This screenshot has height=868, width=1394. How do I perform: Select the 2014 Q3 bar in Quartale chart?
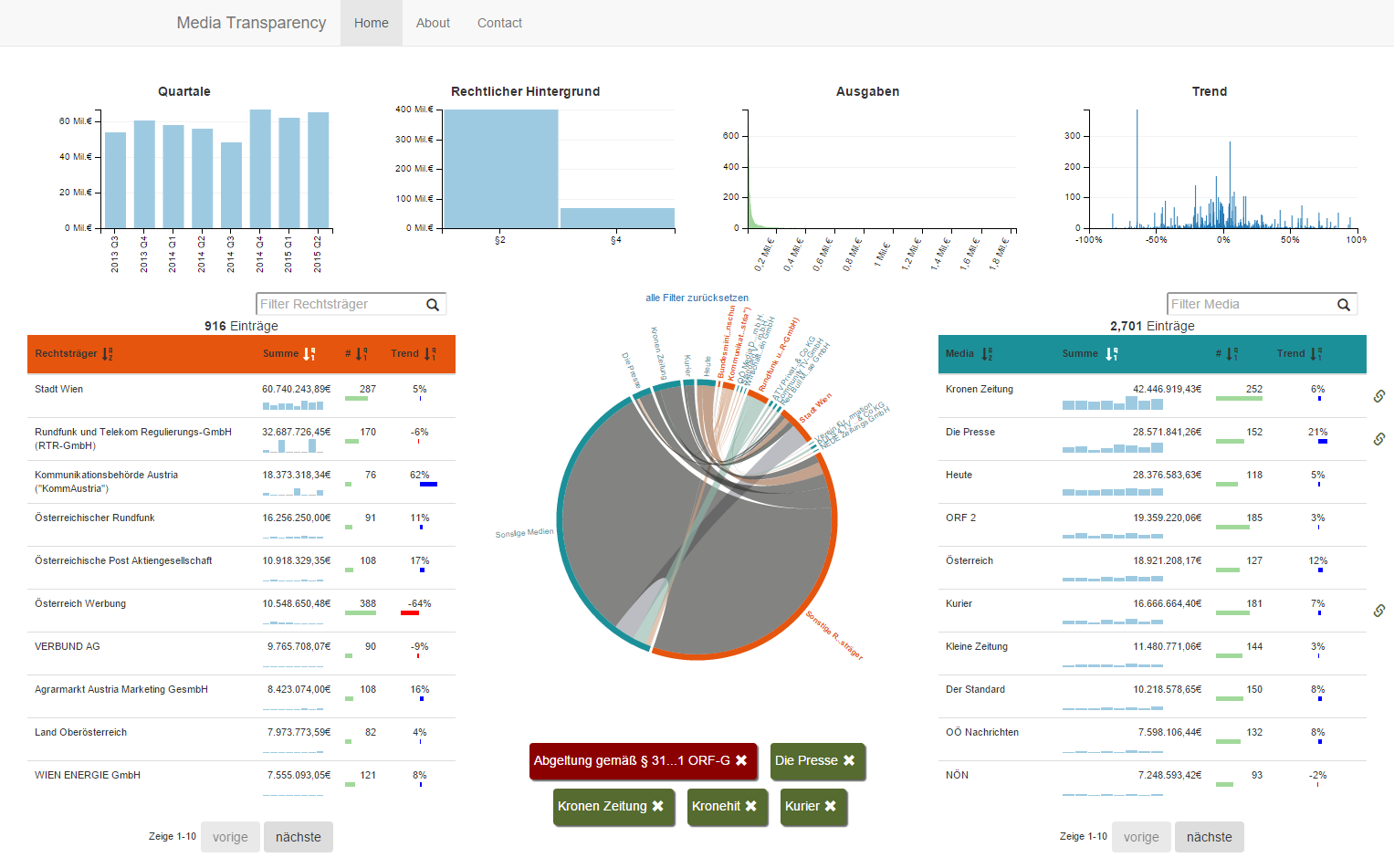tap(231, 185)
